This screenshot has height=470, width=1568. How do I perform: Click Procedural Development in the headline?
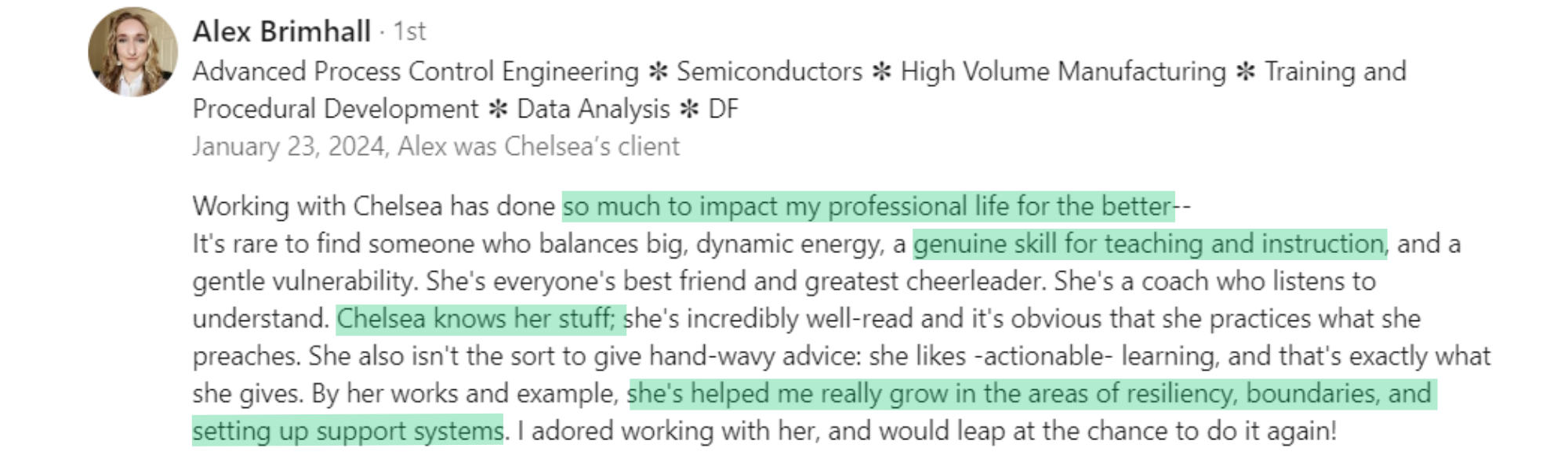tap(335, 109)
